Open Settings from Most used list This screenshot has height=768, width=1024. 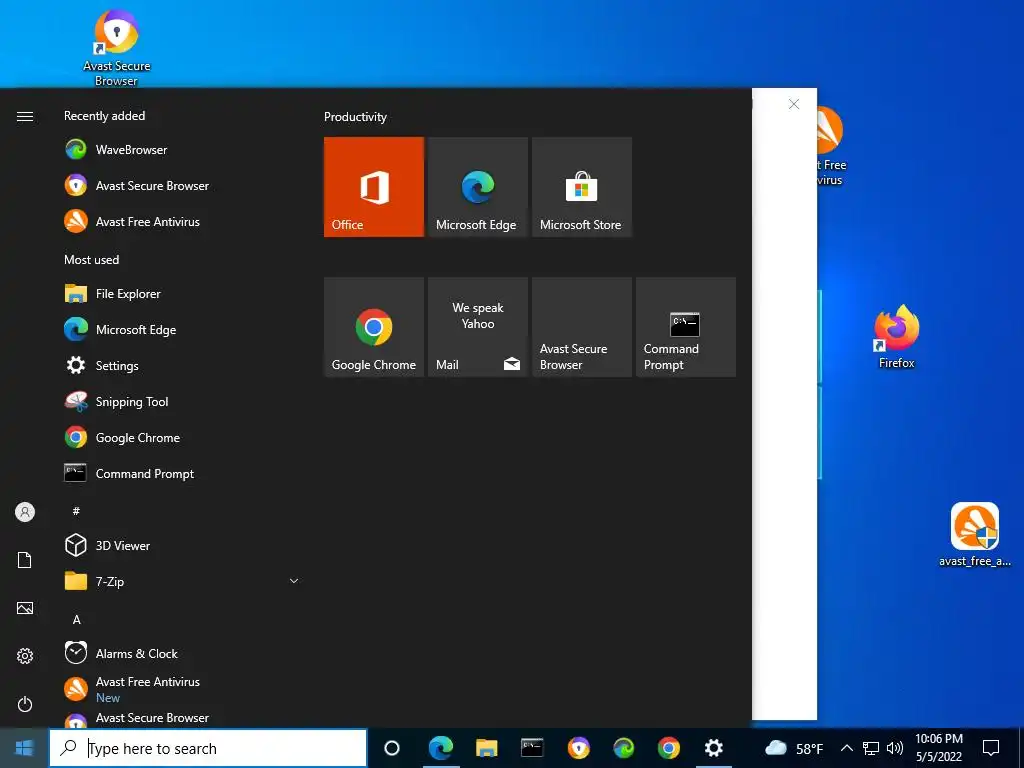[x=181, y=366]
